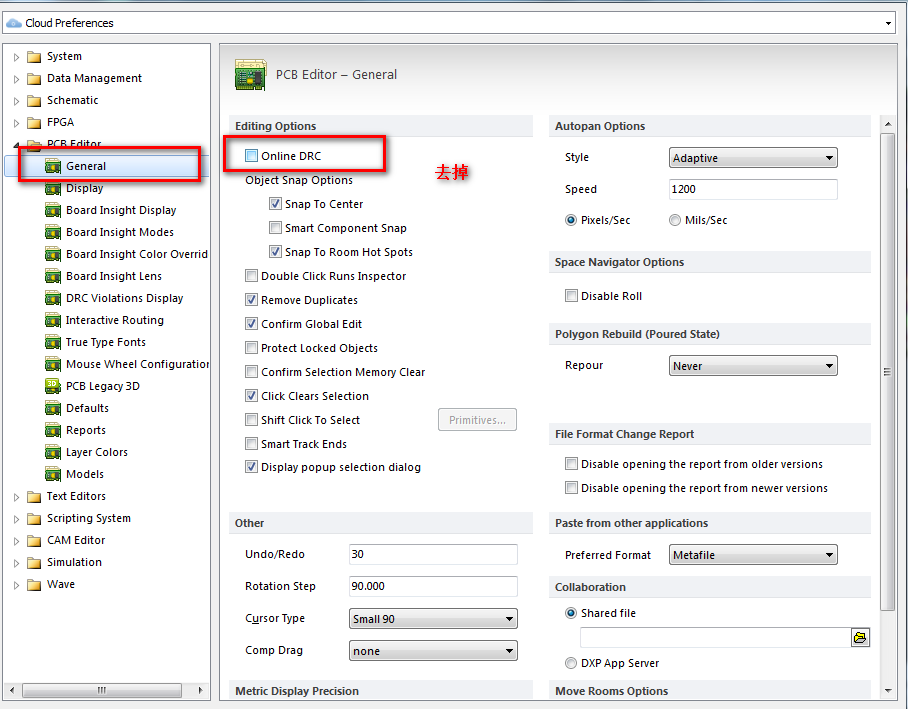908x709 pixels.
Task: Click the DRC Violations Display icon
Action: pyautogui.click(x=52, y=298)
